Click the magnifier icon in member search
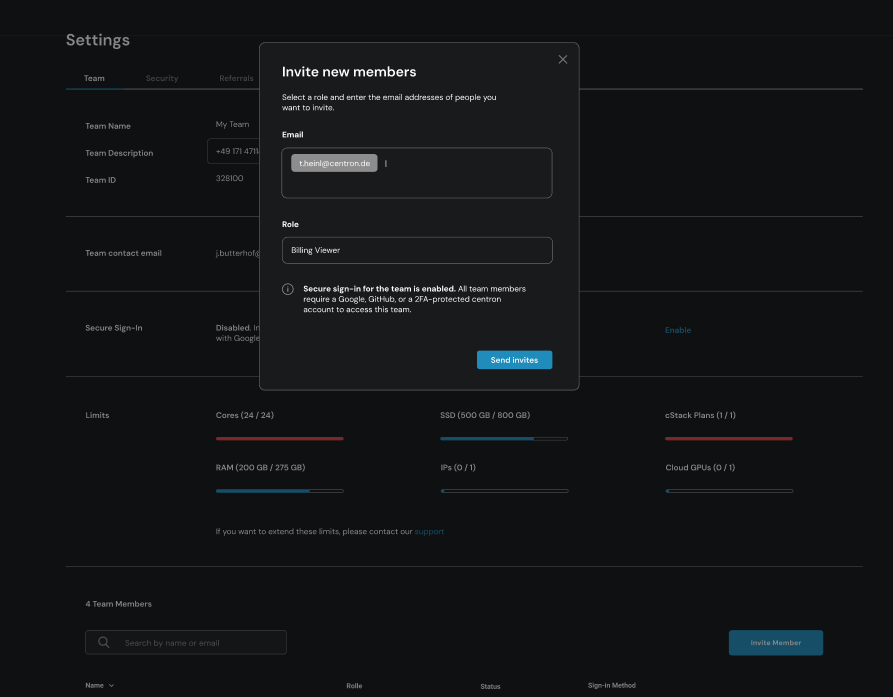Viewport: 893px width, 697px height. [x=104, y=643]
